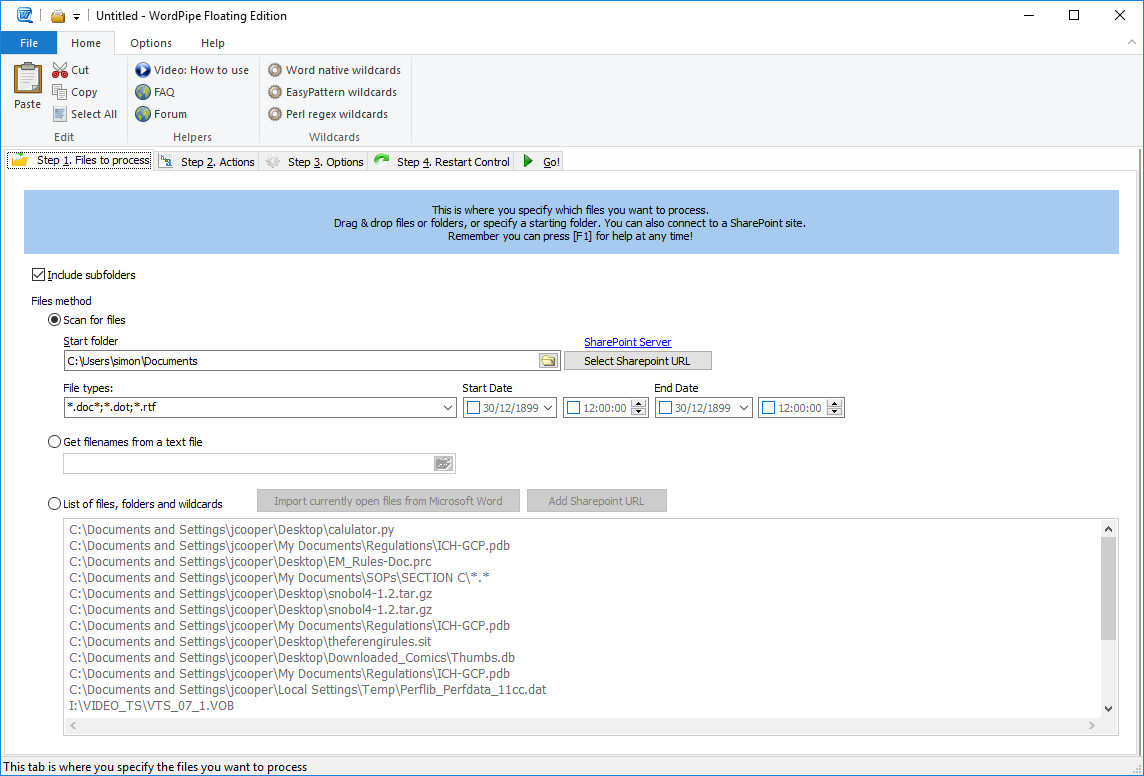Open the End Date calendar dropdown
The image size is (1144, 776).
tap(742, 408)
